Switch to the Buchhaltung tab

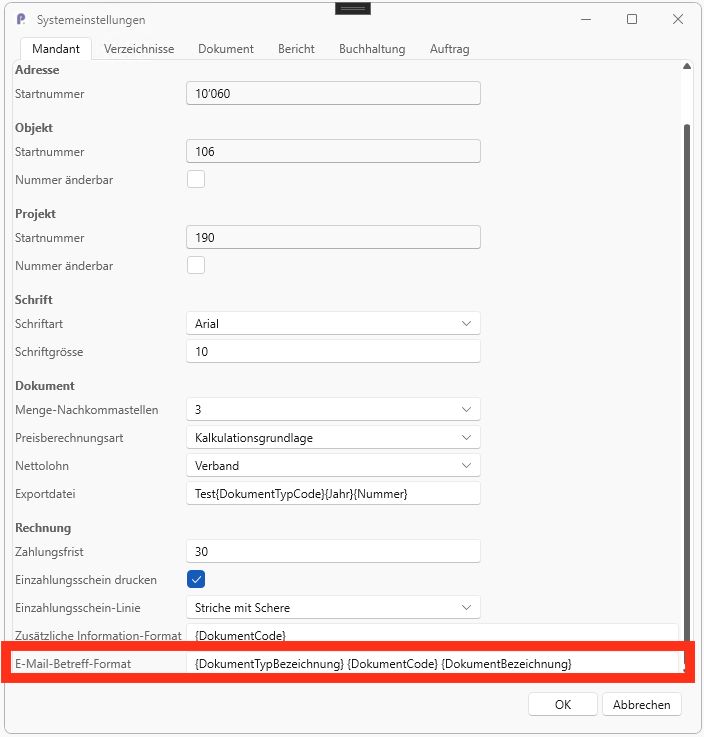372,49
